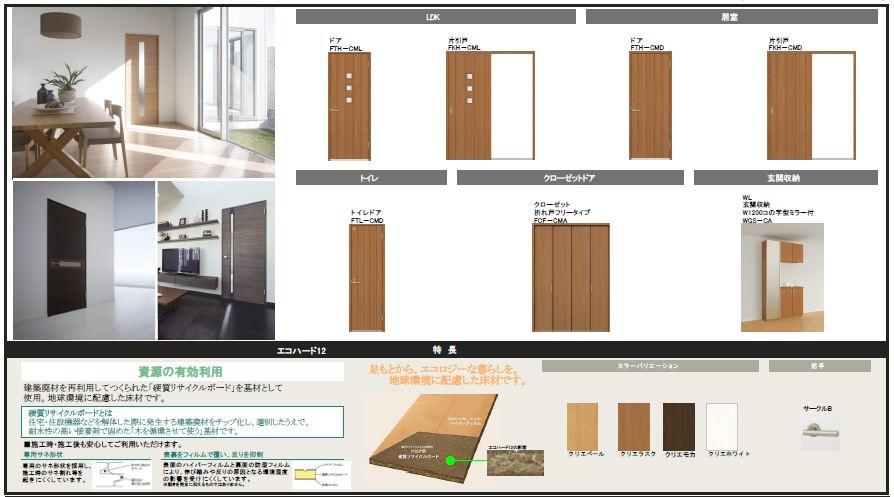Click the サークルB label text

tap(818, 409)
